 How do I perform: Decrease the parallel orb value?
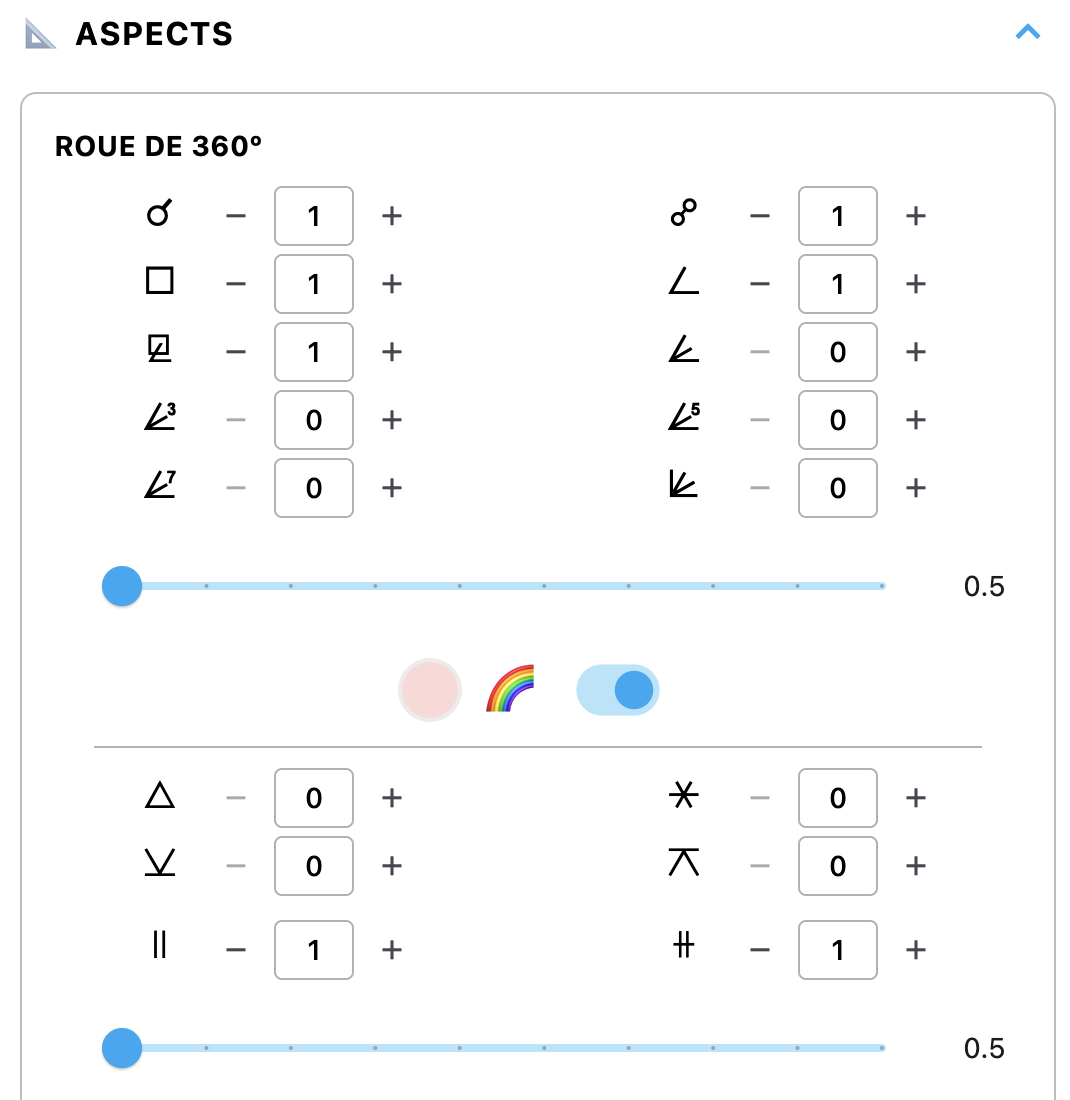[x=236, y=950]
